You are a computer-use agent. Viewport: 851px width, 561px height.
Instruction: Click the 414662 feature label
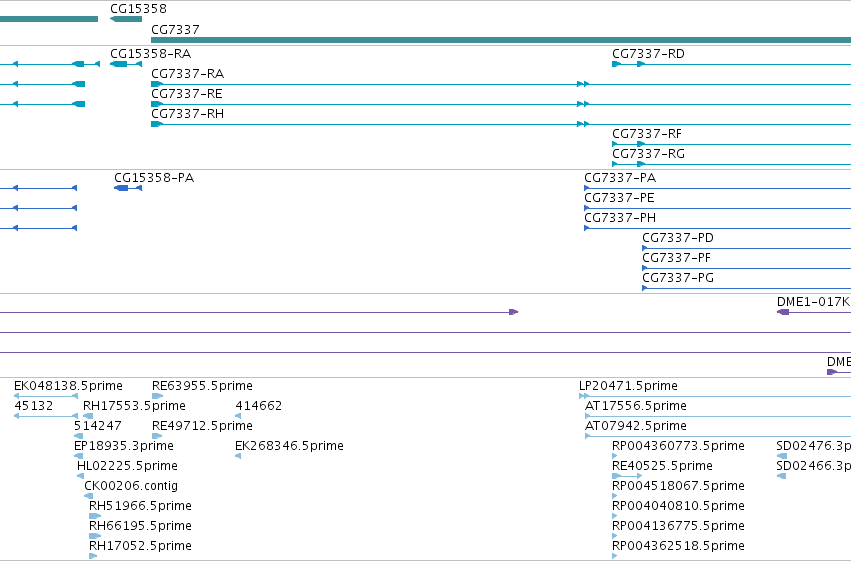(258, 406)
